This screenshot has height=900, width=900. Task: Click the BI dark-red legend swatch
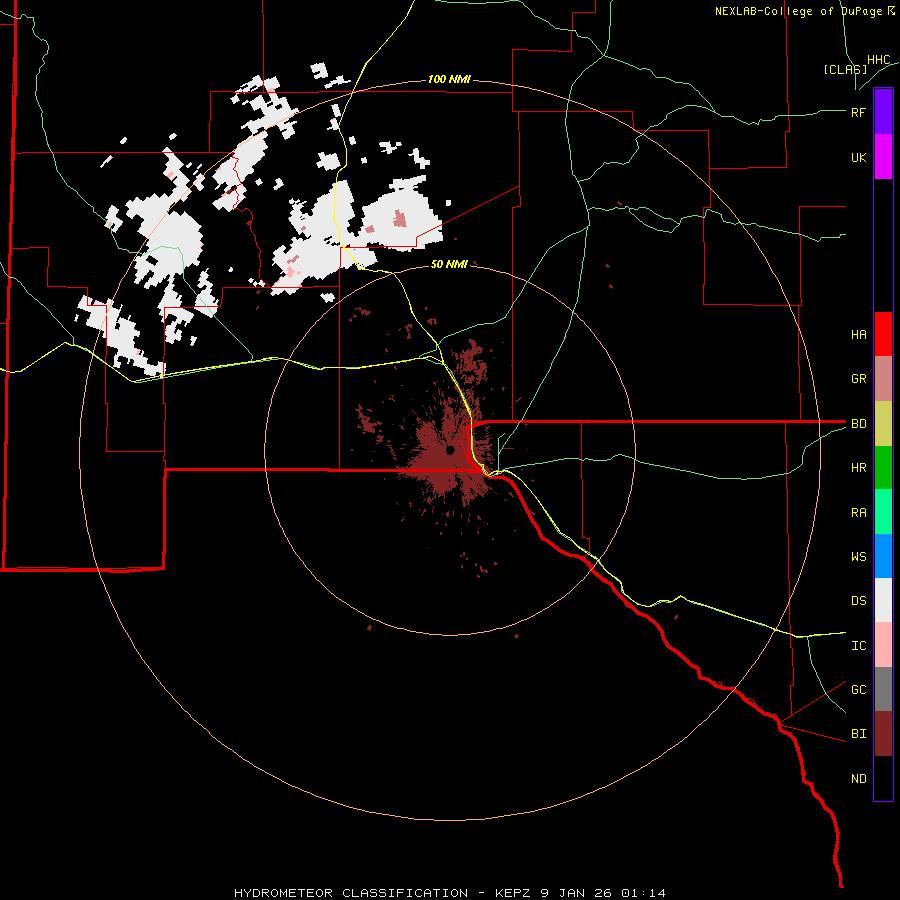click(x=883, y=734)
